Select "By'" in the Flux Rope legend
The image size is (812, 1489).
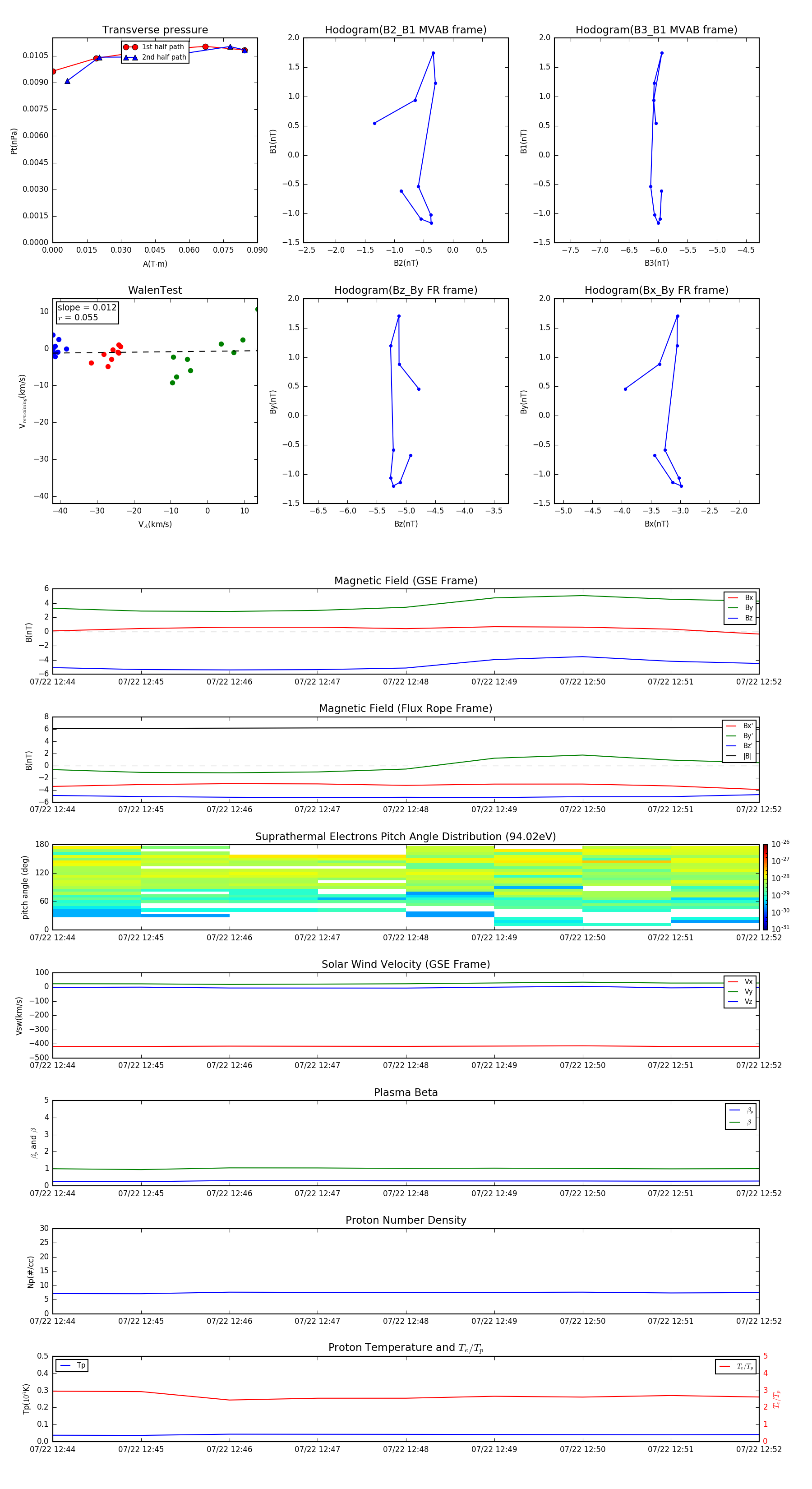click(740, 736)
